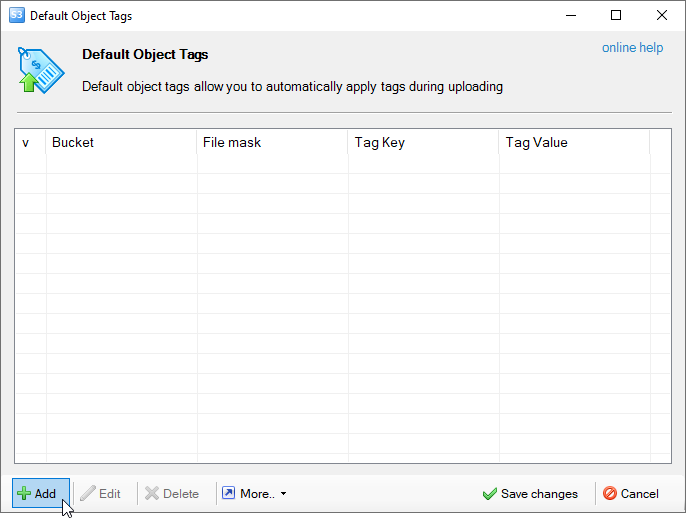Click the tag icon beside the dialog heading
This screenshot has height=531, width=686.
pos(41,70)
